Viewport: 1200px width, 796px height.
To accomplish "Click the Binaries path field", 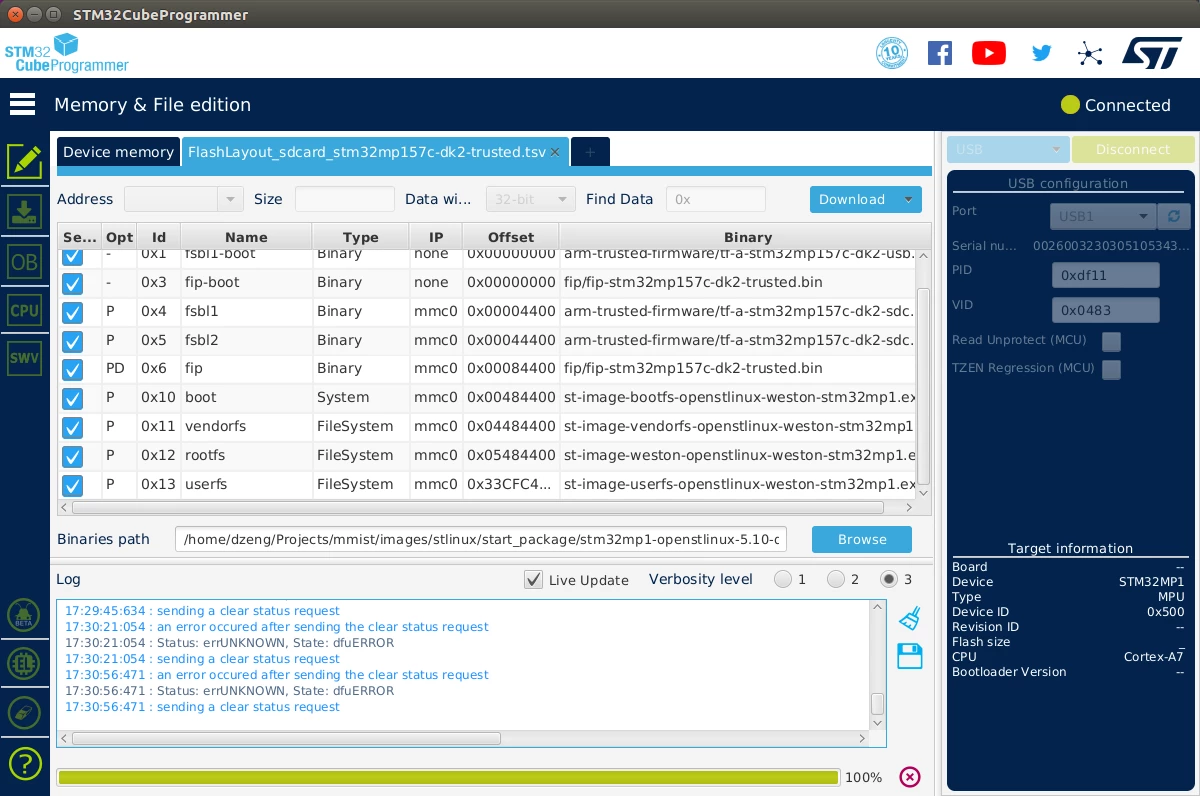I will [x=481, y=539].
